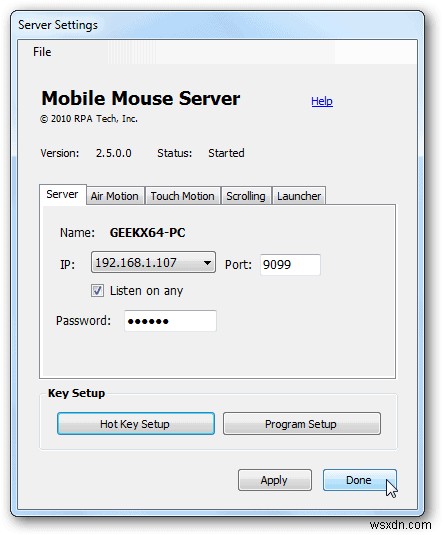Viewport: 443px width, 535px height.
Task: Switch to the Touch Motion tab
Action: [183, 196]
